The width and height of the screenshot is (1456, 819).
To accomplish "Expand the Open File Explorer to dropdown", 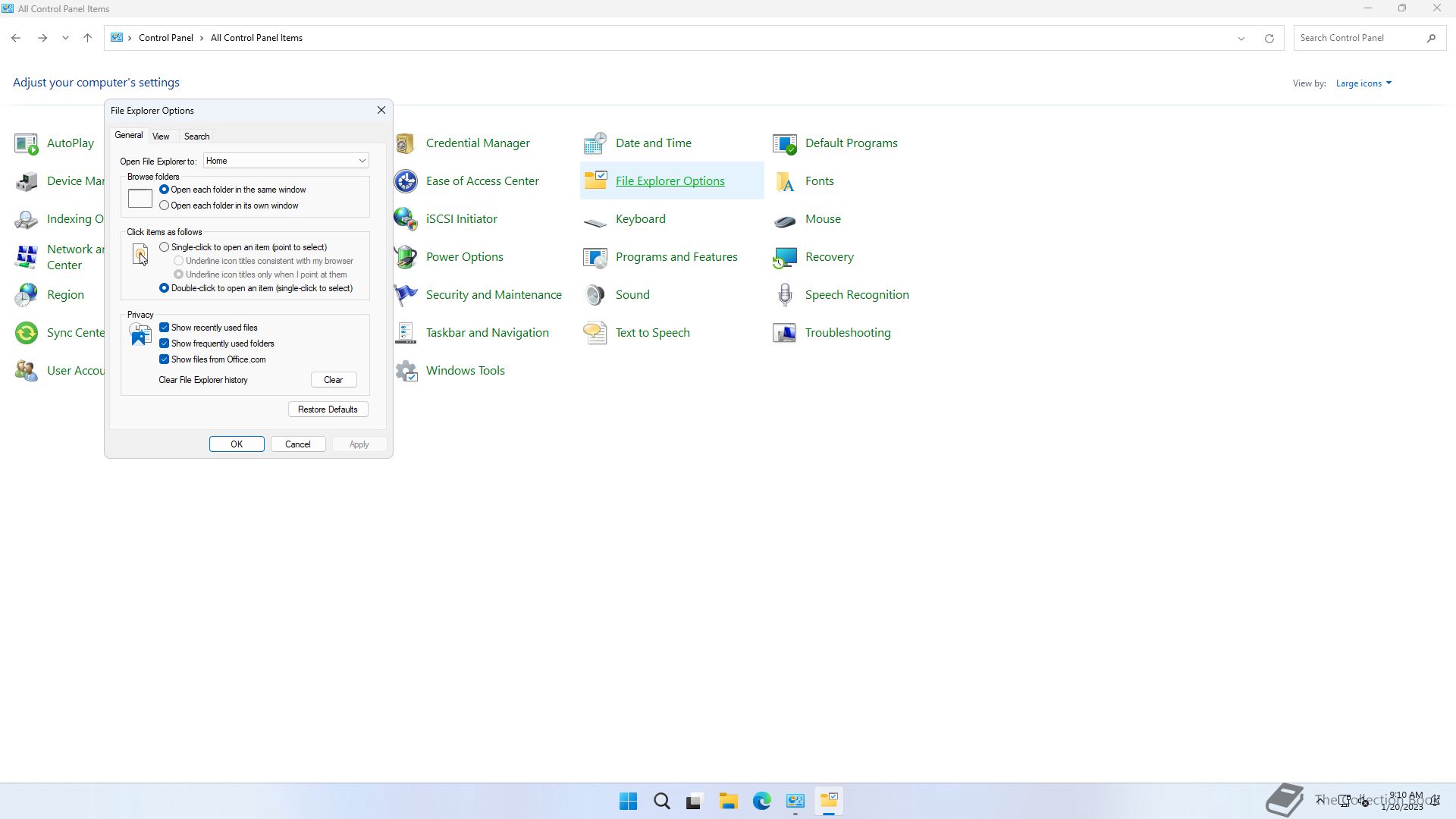I will [x=362, y=161].
